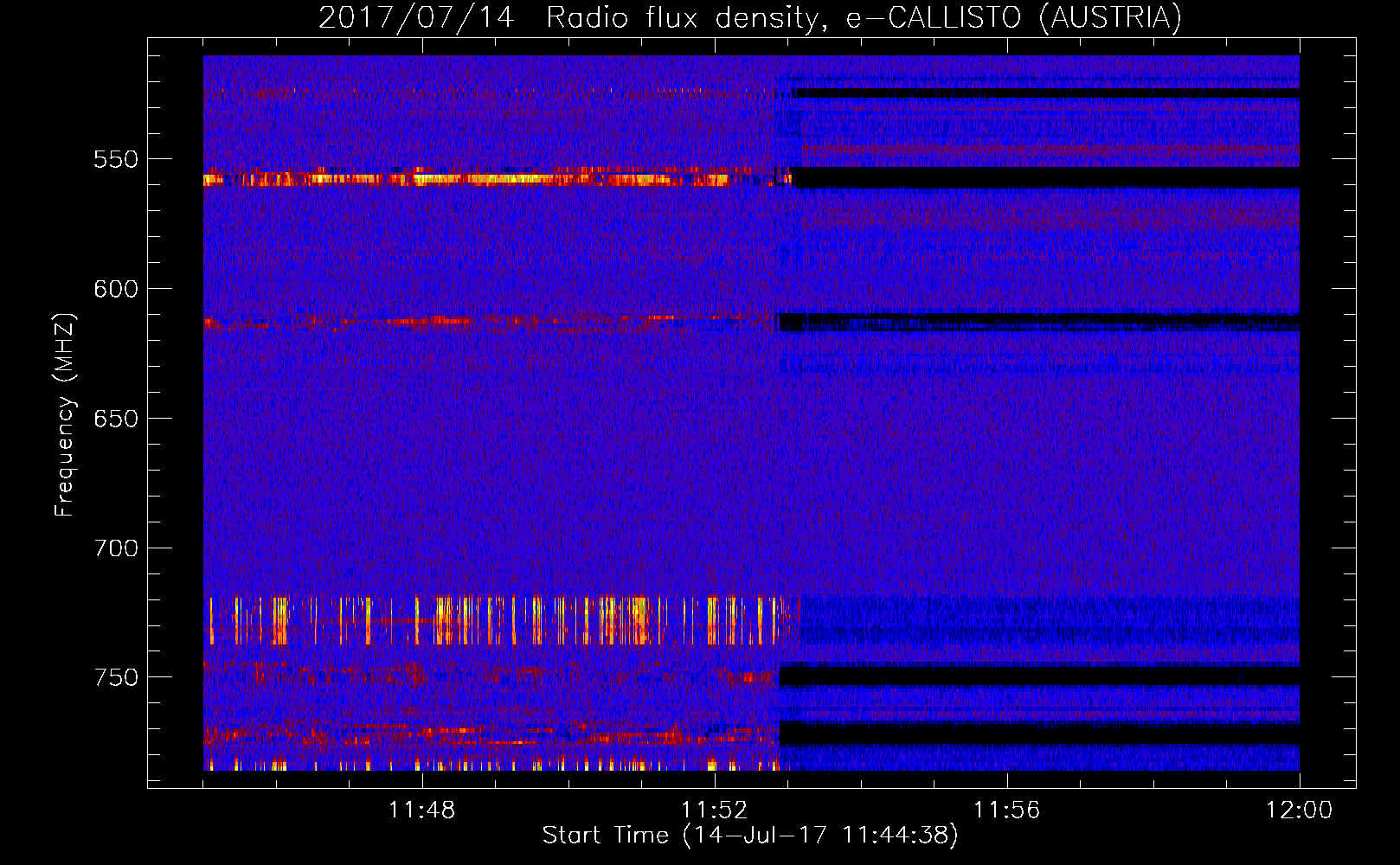Click the 750 frequency tick label
Screen dimensions: 1400x865
[116, 677]
